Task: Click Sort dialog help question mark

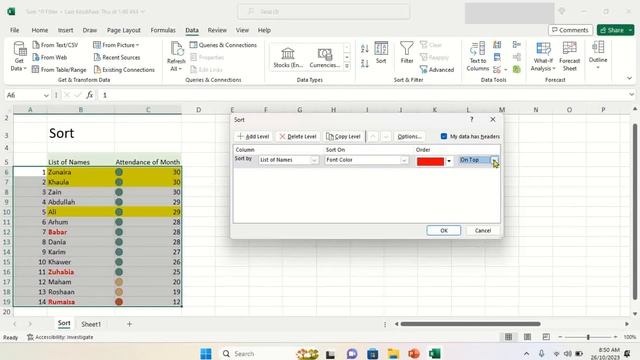Action: click(471, 120)
